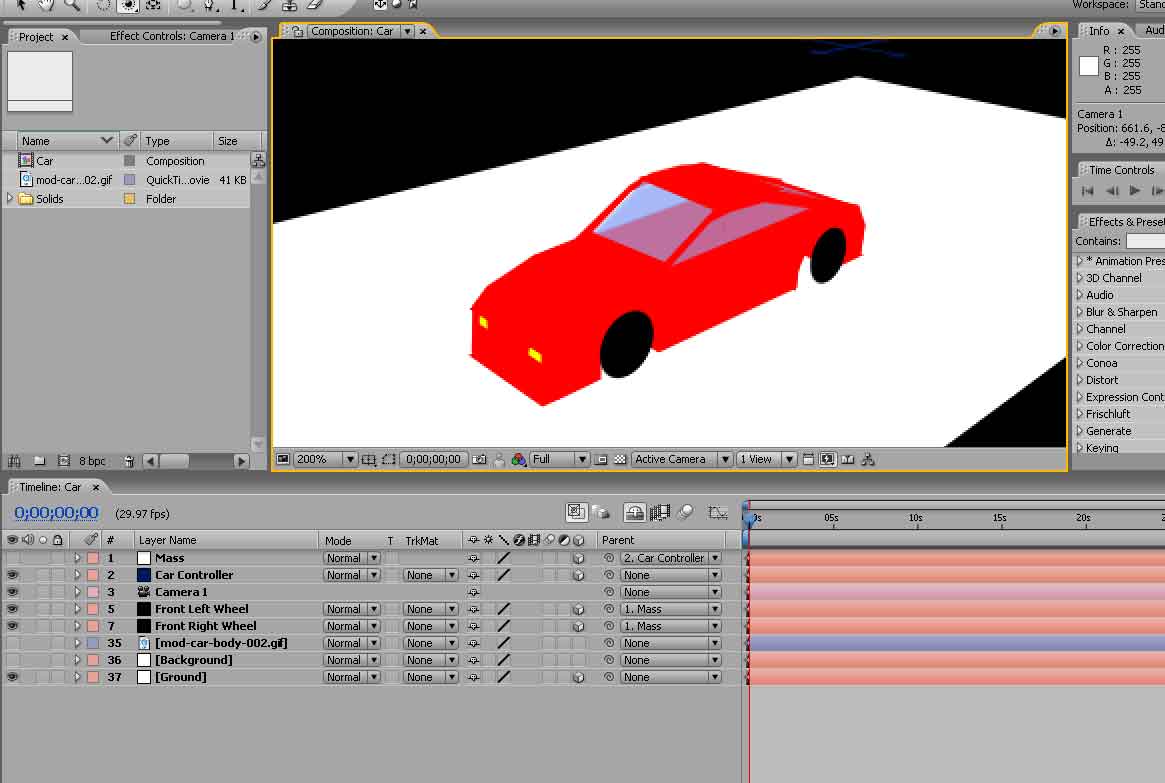Click the Front Left Wheel black color swatch
1165x783 pixels.
144,609
